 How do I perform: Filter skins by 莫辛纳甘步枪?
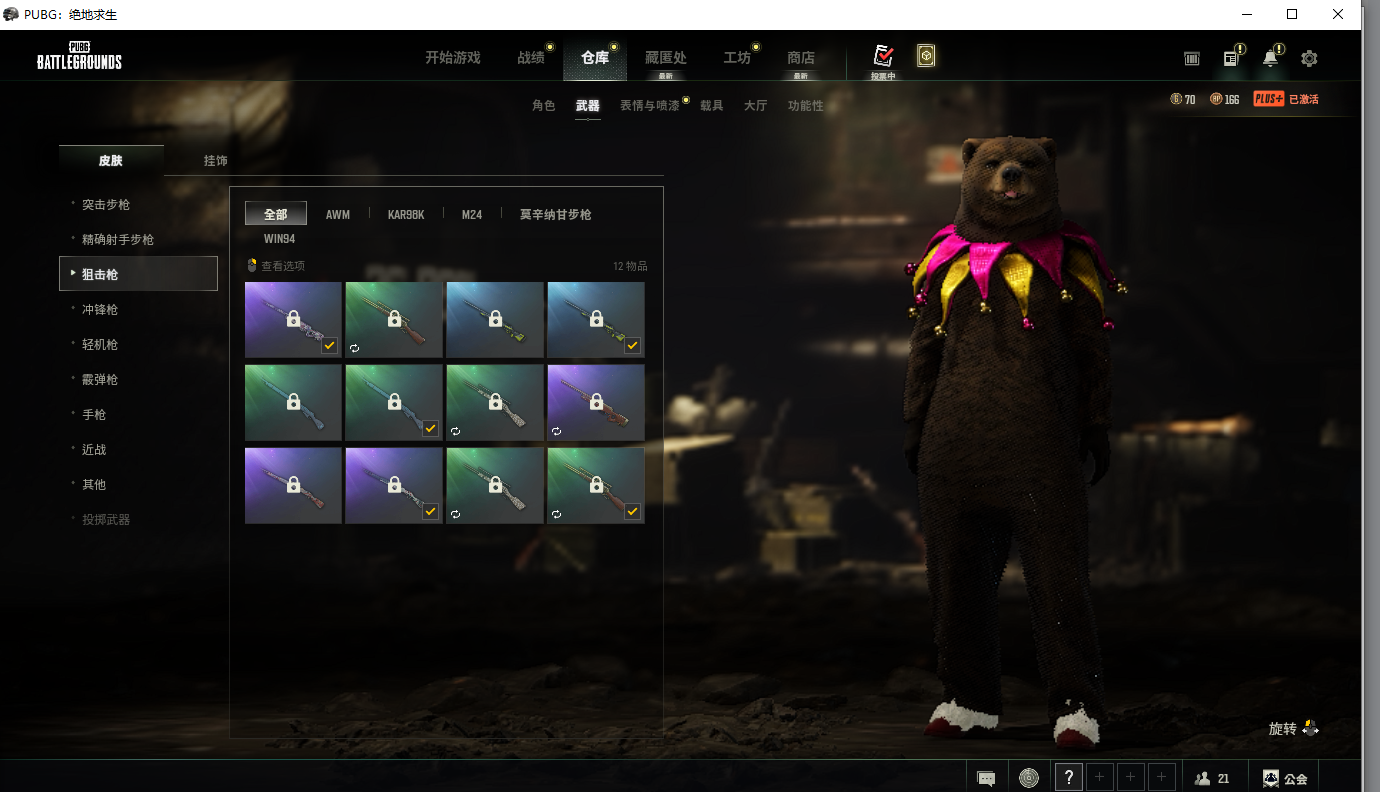[555, 214]
